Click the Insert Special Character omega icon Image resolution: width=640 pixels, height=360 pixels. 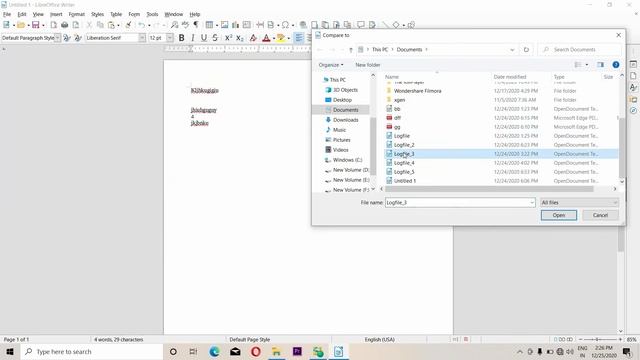coord(285,25)
